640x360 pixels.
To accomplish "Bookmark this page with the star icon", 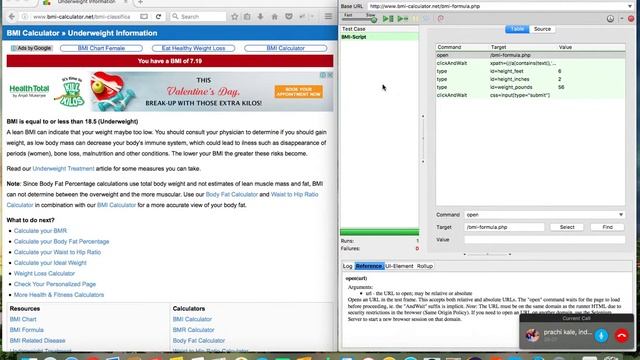I will click(x=235, y=17).
